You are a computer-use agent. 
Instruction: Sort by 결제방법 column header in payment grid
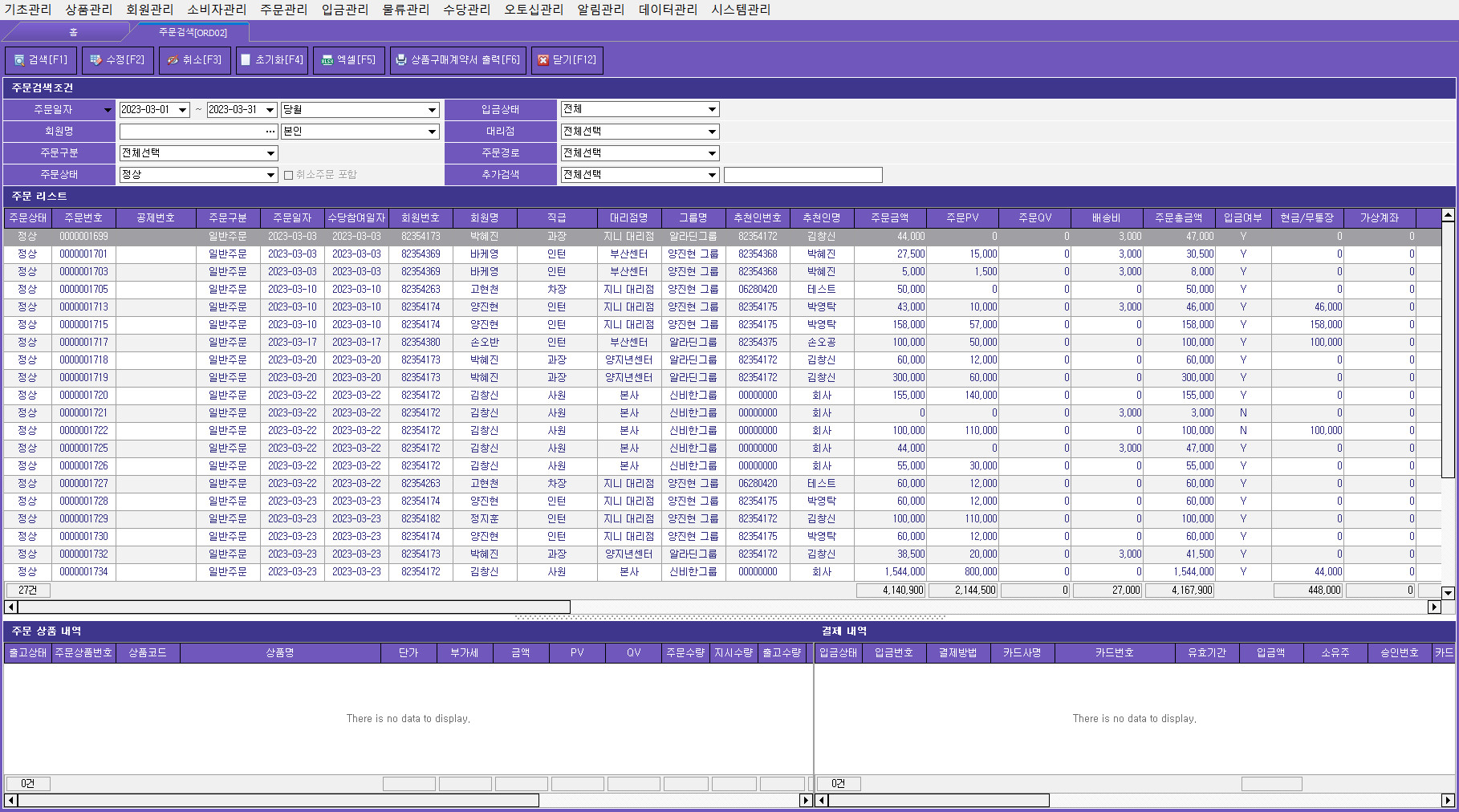point(958,653)
